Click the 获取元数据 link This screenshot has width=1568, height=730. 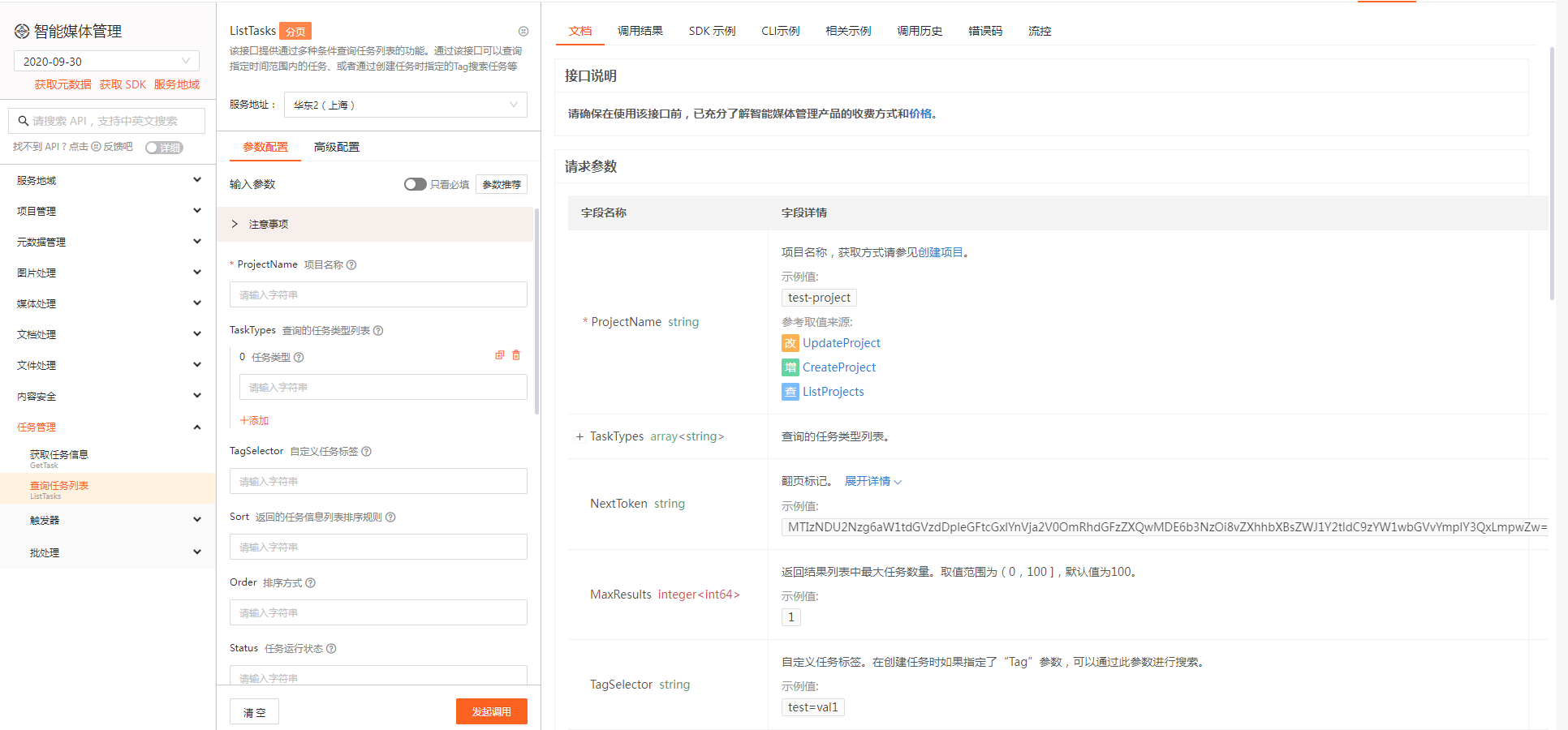62,84
